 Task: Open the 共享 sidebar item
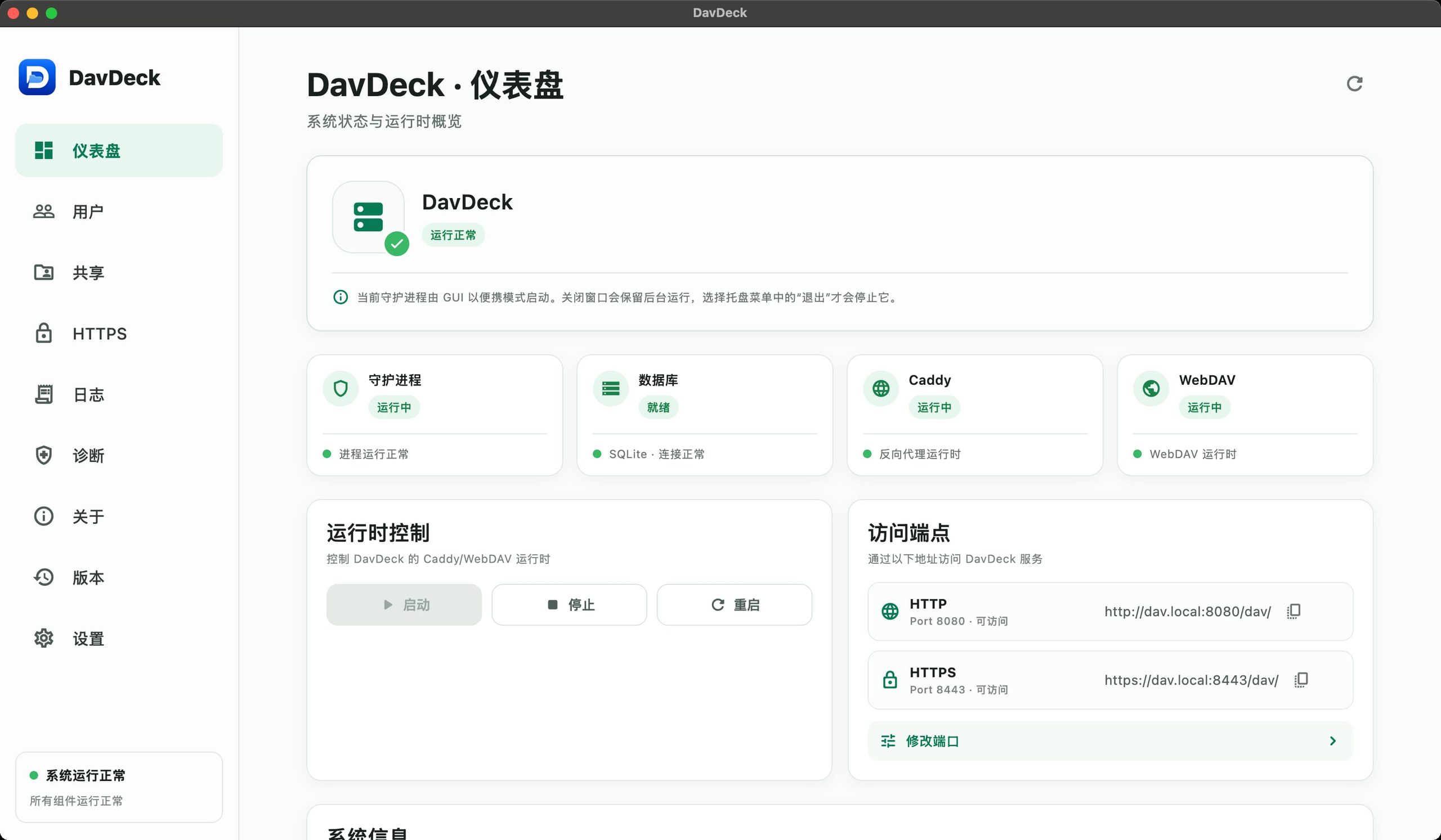click(119, 272)
